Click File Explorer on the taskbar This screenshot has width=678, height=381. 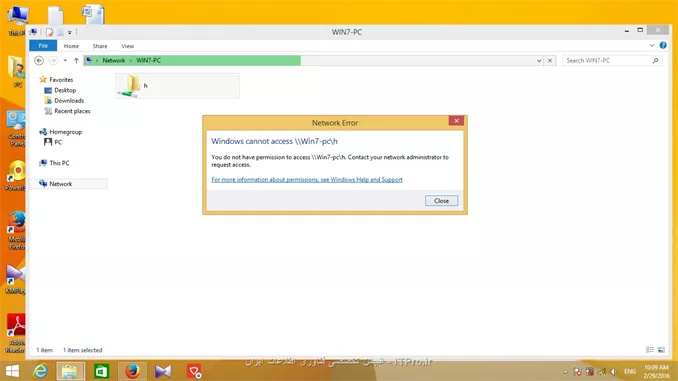point(70,371)
